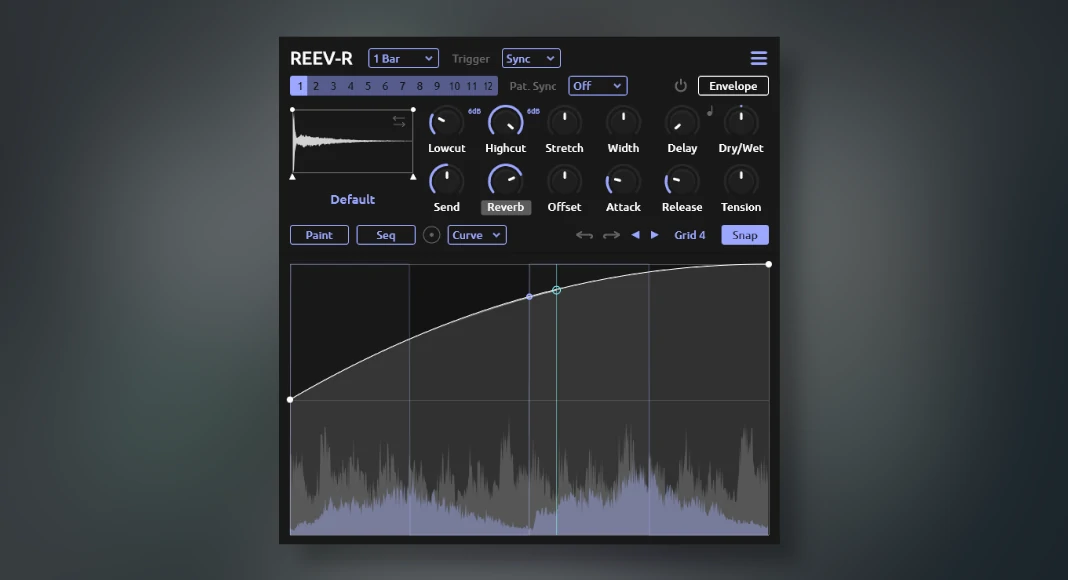Click the Dry/Wet knob
This screenshot has width=1068, height=580.
741,123
